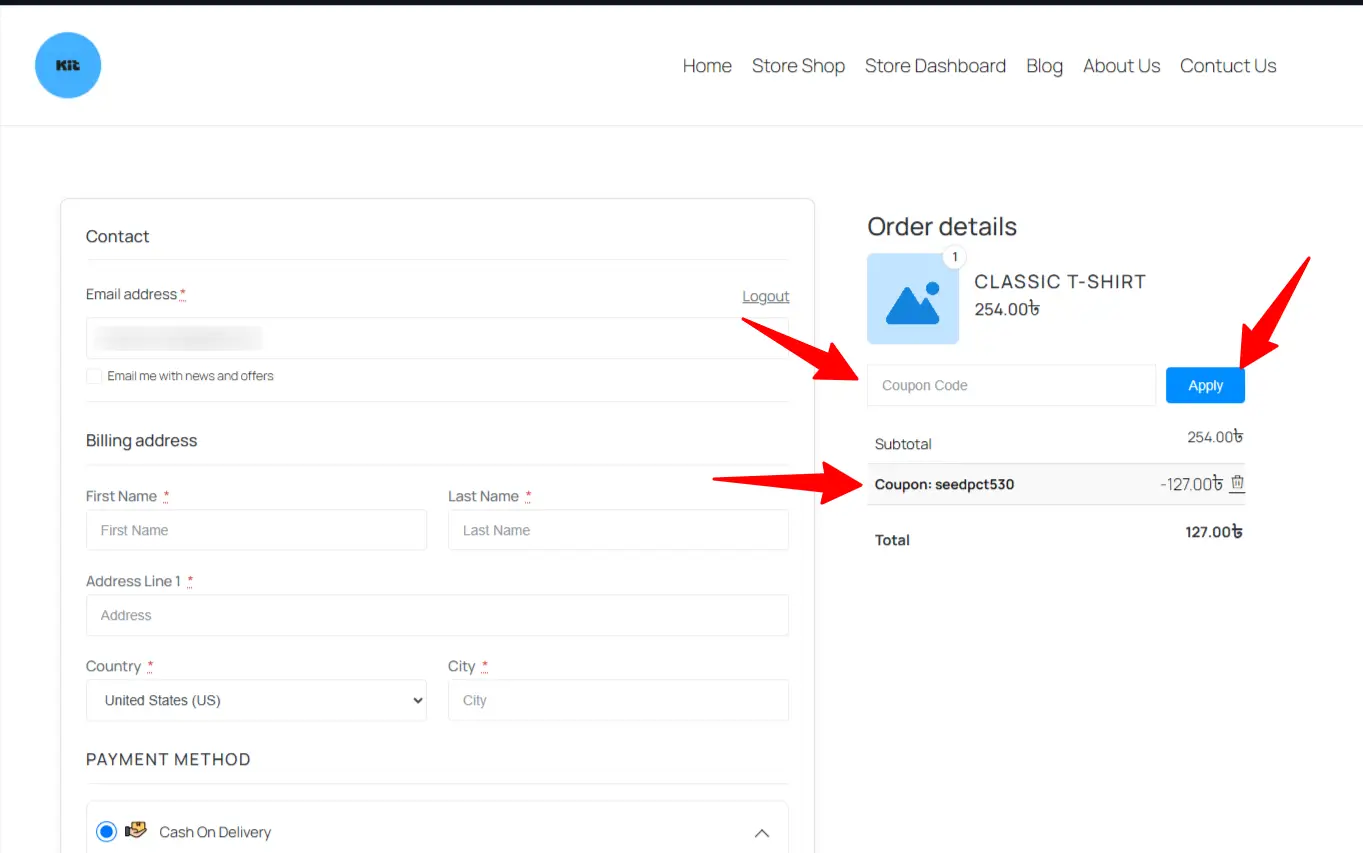The height and width of the screenshot is (853, 1363).
Task: Click the City input field
Action: (x=618, y=700)
